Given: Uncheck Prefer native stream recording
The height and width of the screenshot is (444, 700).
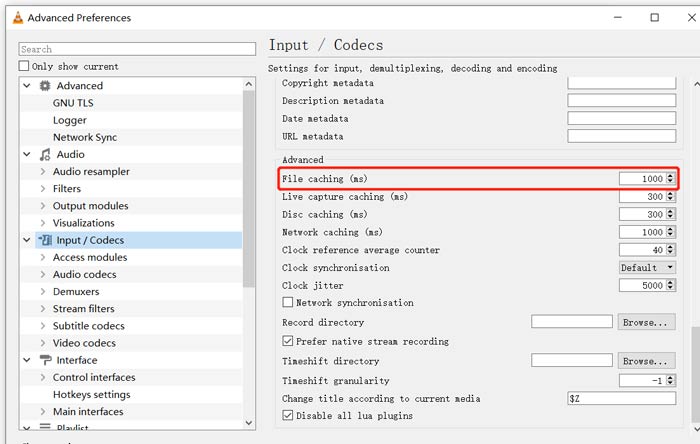Looking at the screenshot, I should pyautogui.click(x=288, y=341).
